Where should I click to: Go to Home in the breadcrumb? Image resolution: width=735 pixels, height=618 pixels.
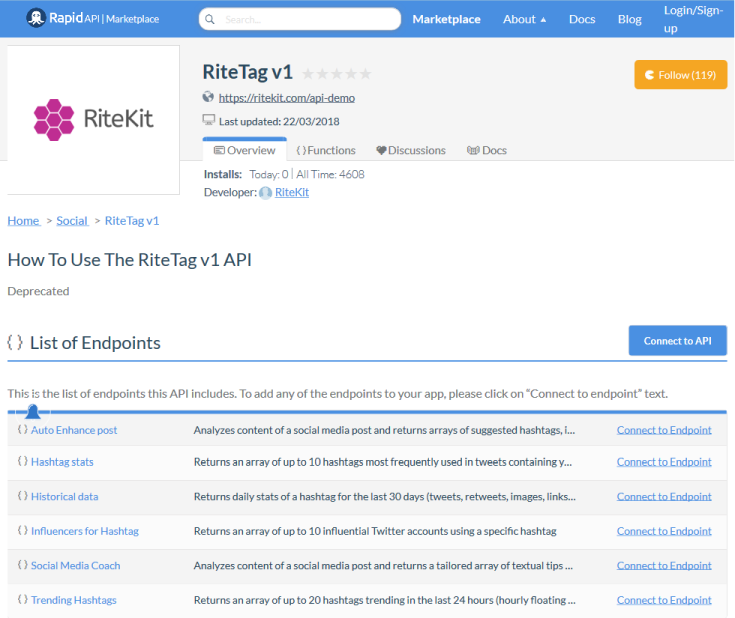pos(23,220)
